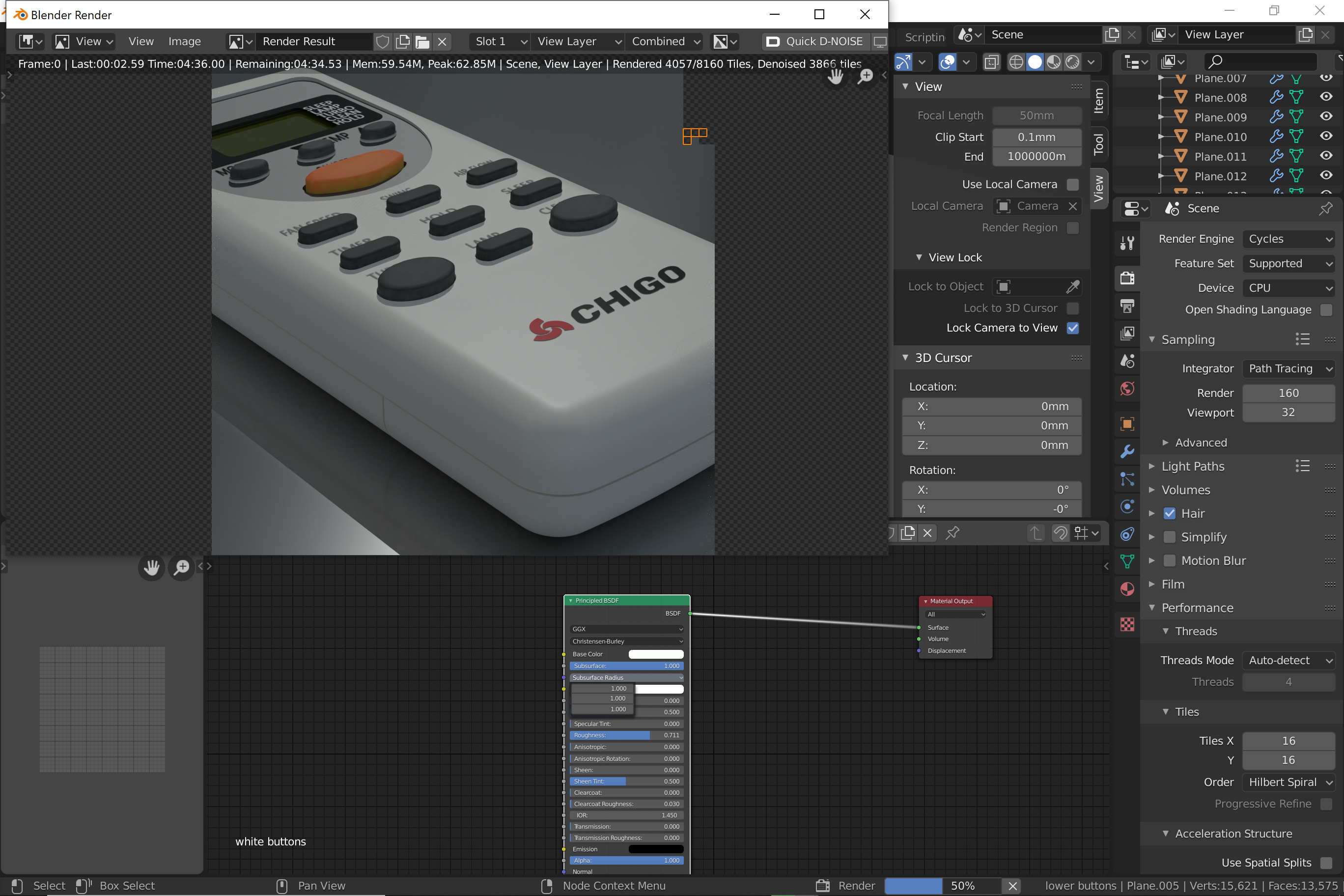Click the Emission color swatch
This screenshot has width=1344, height=896.
click(x=655, y=849)
